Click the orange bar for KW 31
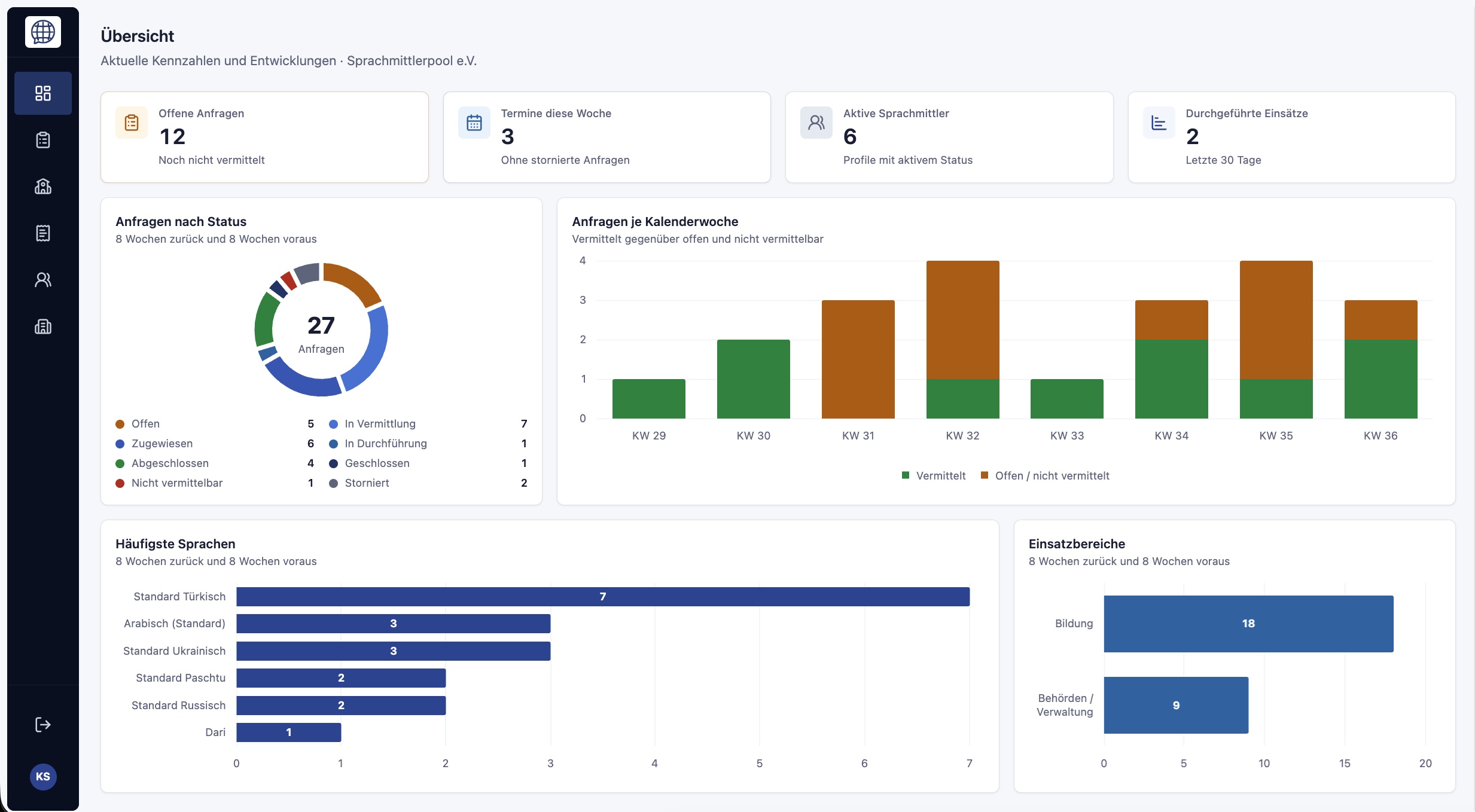Screen dimensions: 1475x812 click(x=858, y=359)
